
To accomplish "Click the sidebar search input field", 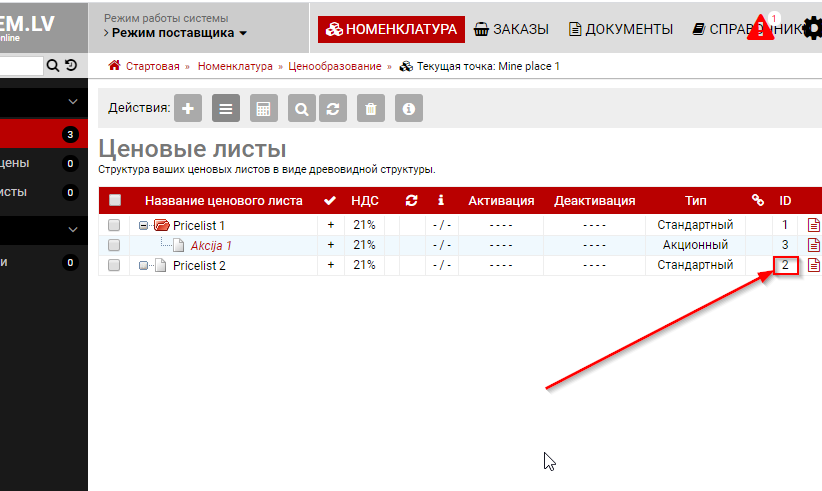I will coord(21,66).
